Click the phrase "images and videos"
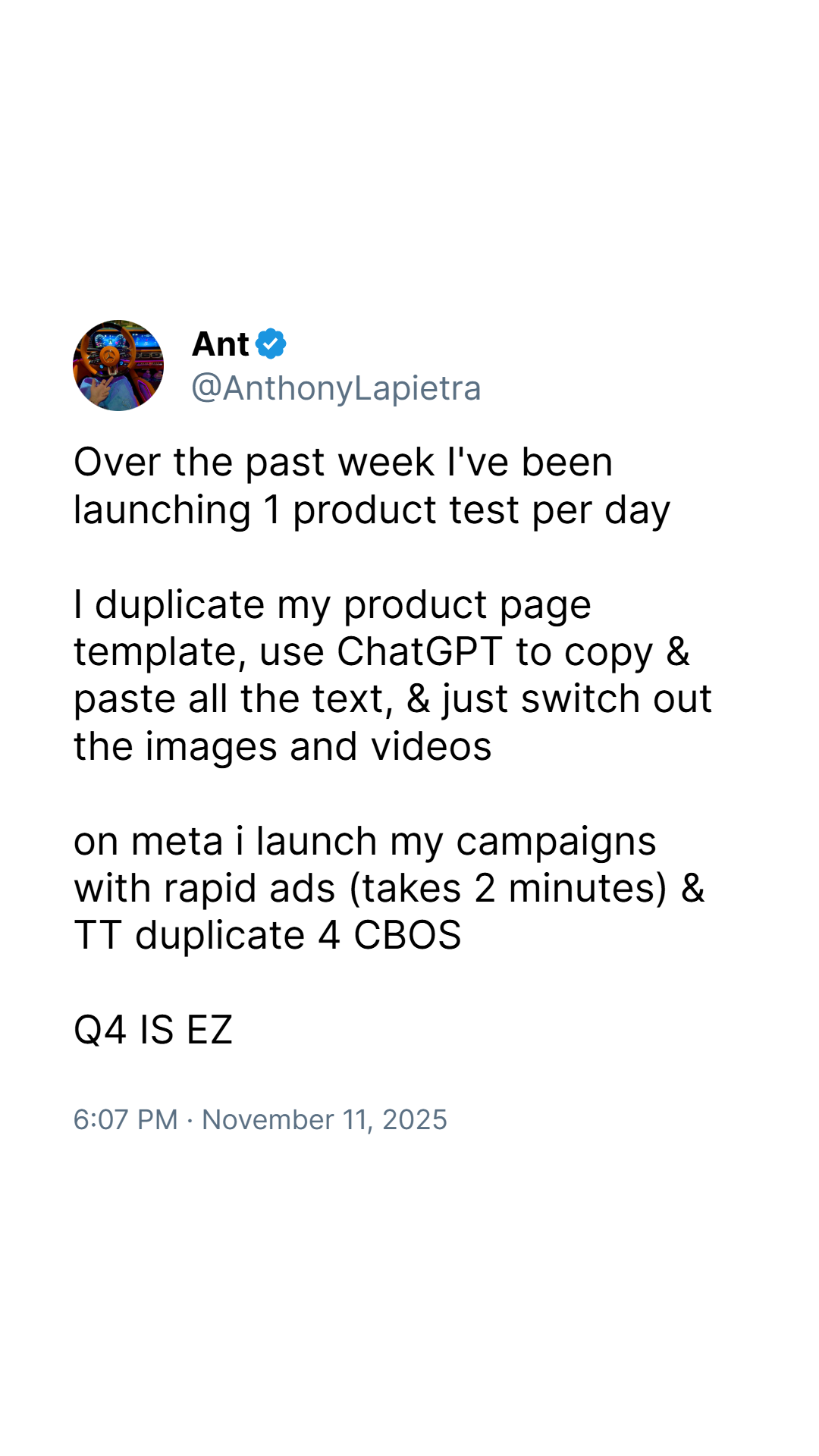 click(x=318, y=747)
